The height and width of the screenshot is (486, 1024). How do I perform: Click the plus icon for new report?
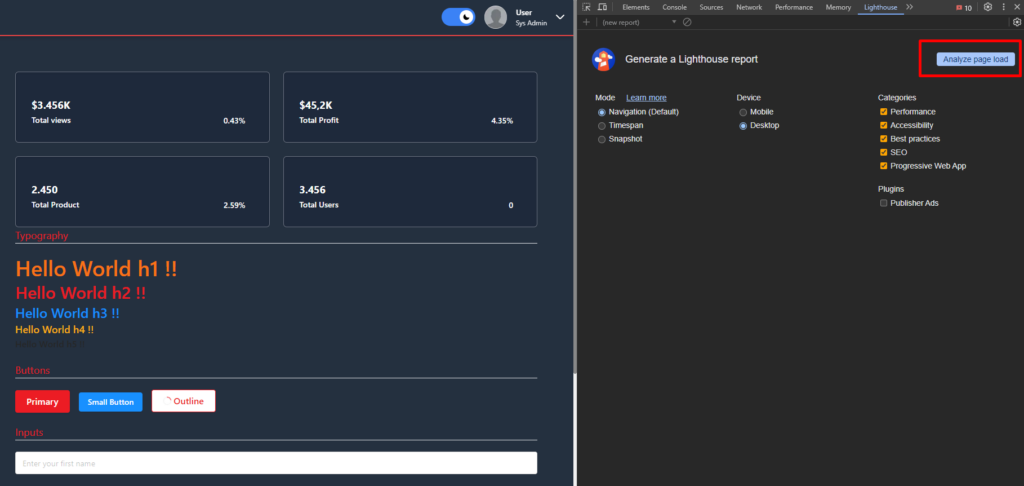pyautogui.click(x=586, y=22)
